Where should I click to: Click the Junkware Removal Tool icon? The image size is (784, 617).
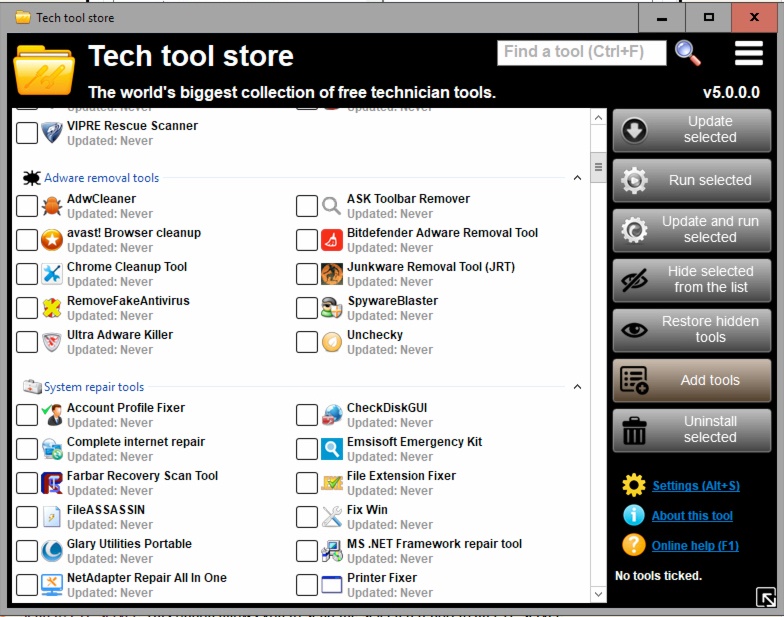click(x=332, y=274)
